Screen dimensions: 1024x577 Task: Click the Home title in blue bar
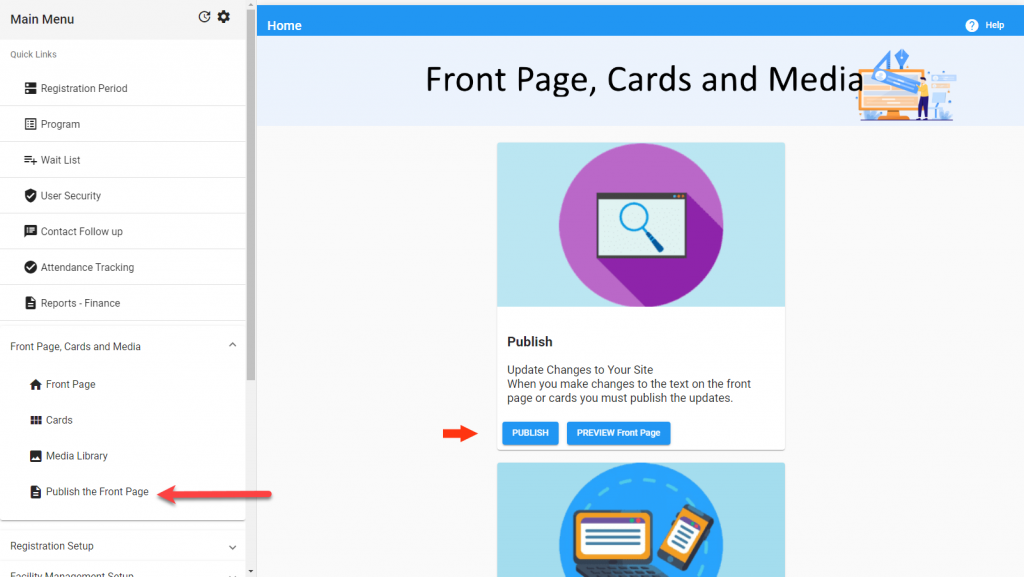[x=284, y=25]
